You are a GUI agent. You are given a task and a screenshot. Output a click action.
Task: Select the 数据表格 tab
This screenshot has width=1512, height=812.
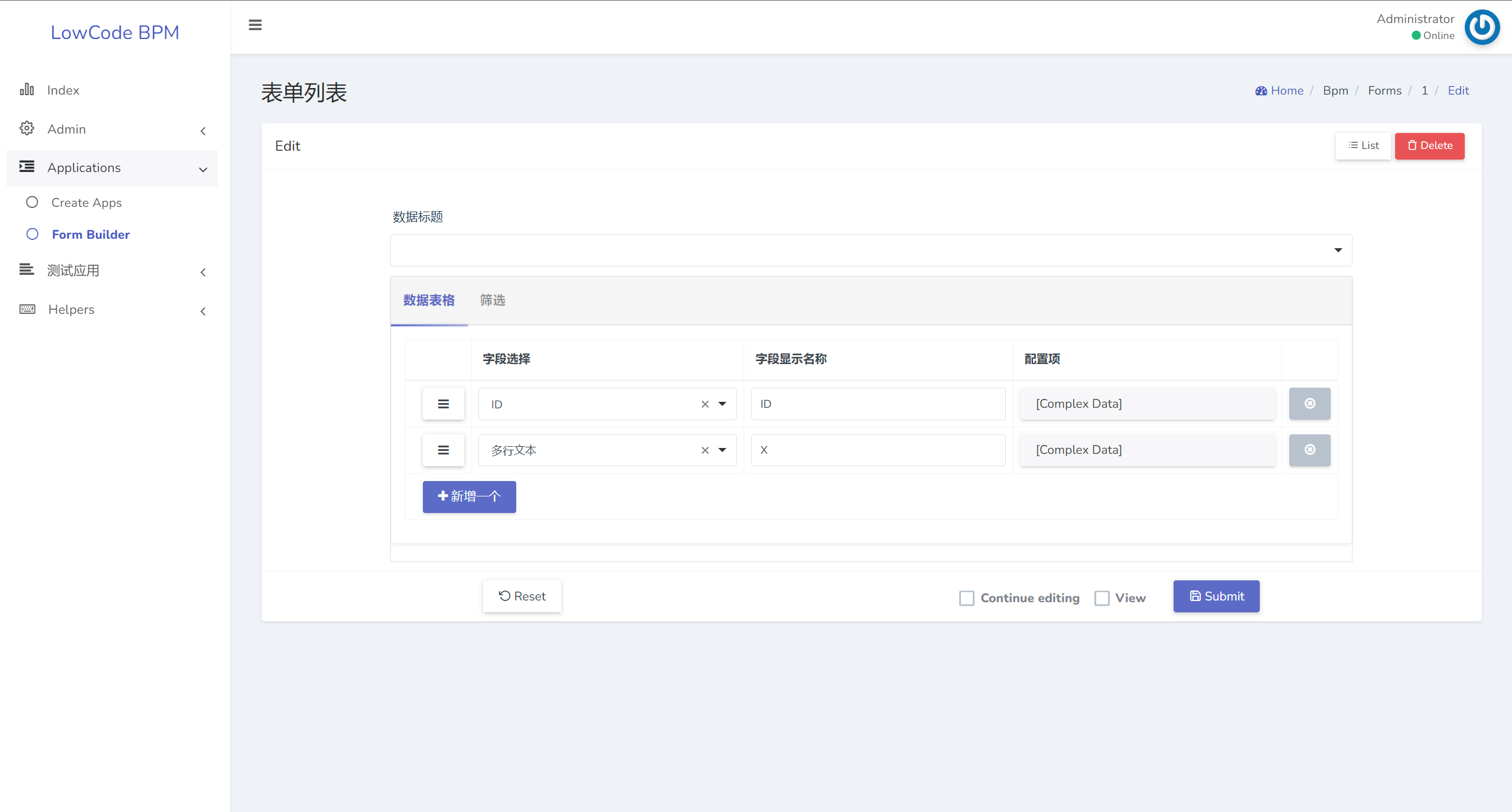(x=429, y=300)
